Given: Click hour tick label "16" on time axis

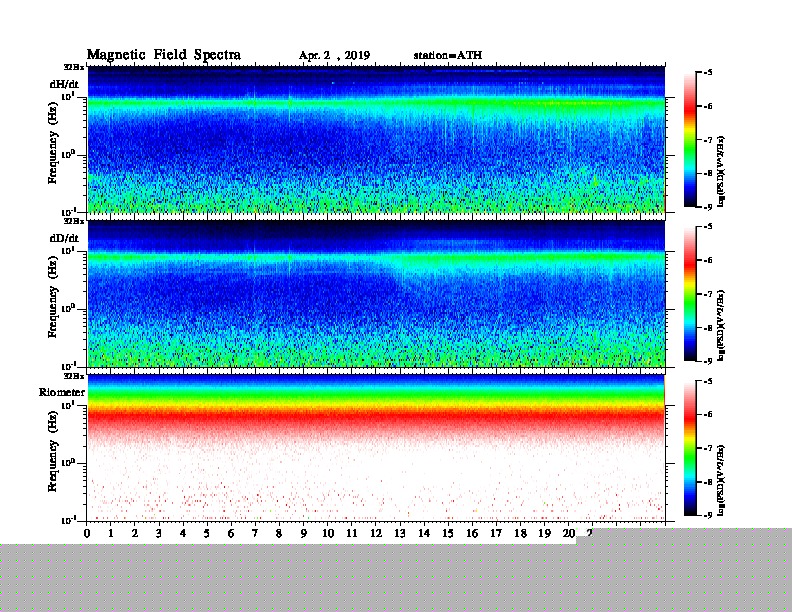Looking at the screenshot, I should 472,533.
